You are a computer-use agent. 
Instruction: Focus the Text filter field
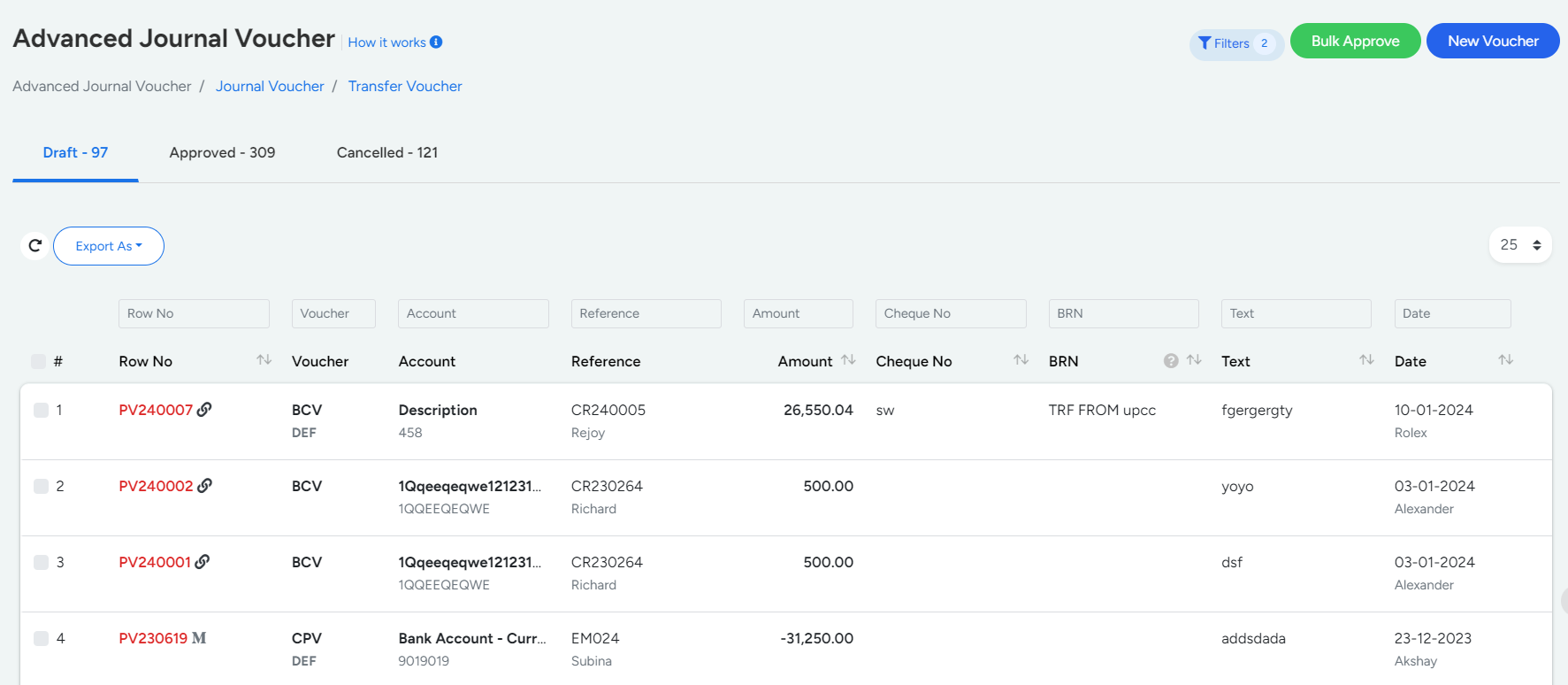tap(1296, 313)
